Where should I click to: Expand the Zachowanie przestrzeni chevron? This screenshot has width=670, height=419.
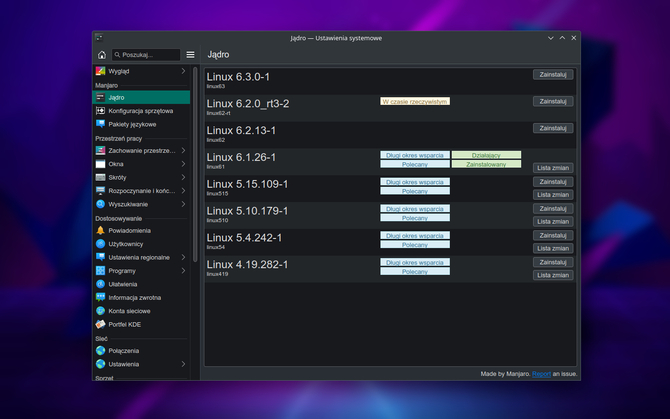tap(183, 150)
